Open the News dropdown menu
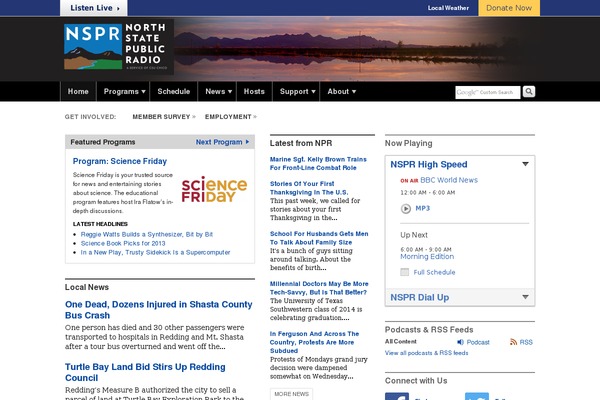The width and height of the screenshot is (600, 400). pos(217,91)
